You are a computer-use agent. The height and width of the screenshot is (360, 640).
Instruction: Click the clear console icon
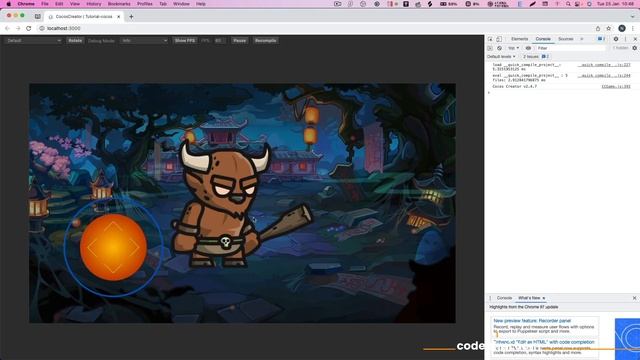(499, 48)
